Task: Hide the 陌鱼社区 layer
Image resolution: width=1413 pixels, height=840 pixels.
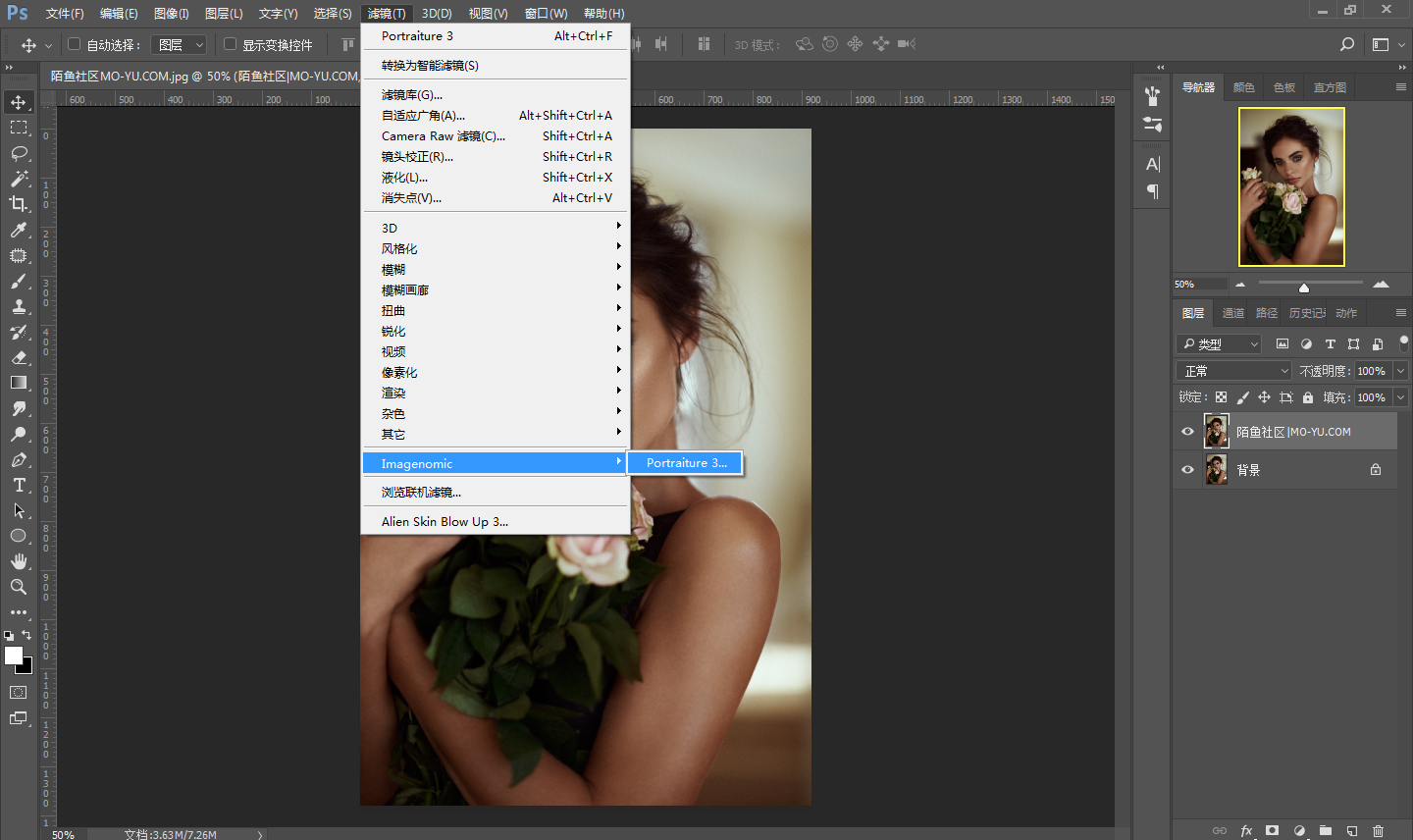Action: (1187, 432)
